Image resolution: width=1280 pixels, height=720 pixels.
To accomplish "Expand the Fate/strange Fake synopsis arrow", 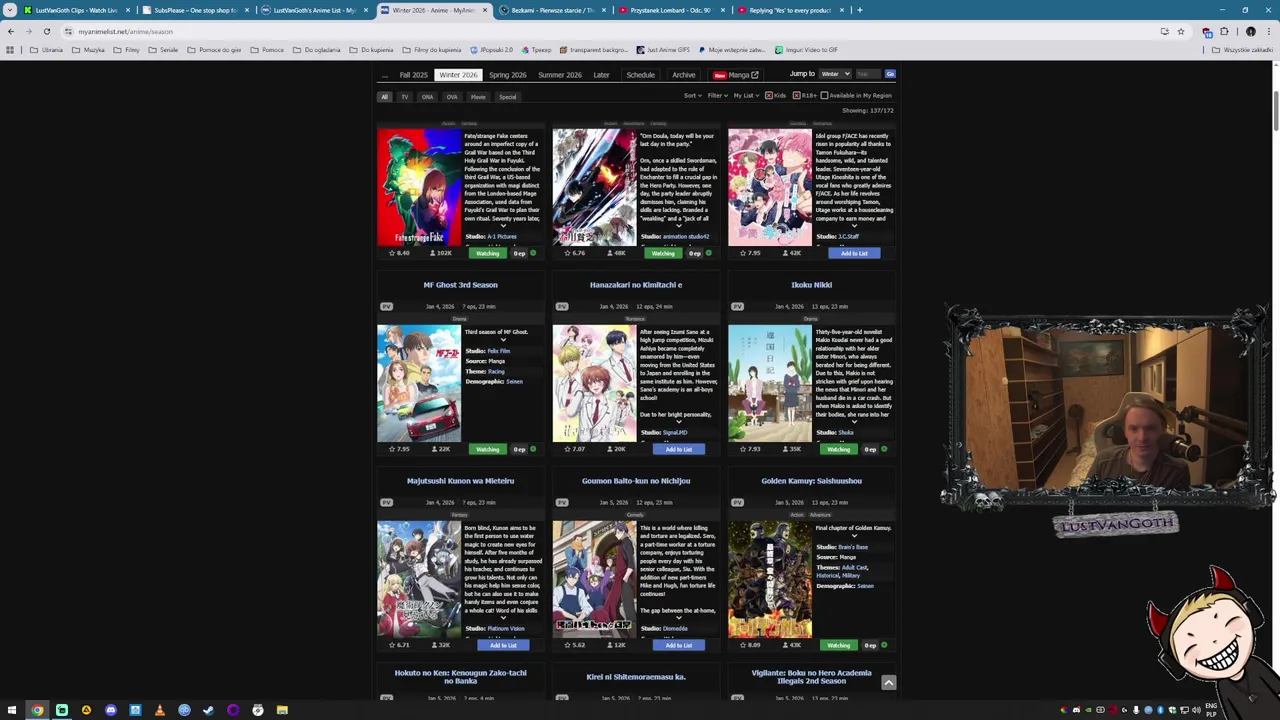I will pyautogui.click(x=503, y=226).
